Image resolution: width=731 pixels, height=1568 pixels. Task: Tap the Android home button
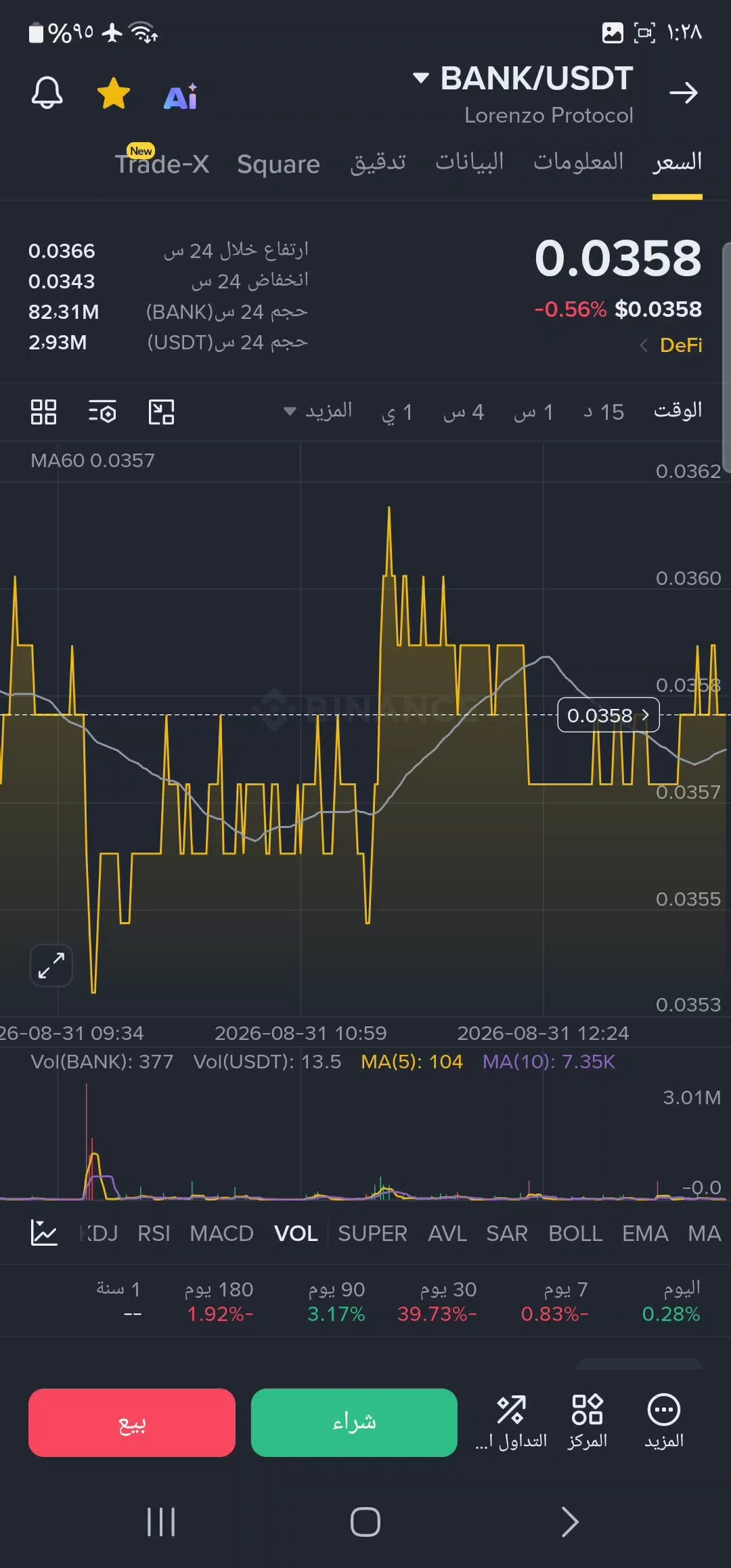pos(365,1522)
